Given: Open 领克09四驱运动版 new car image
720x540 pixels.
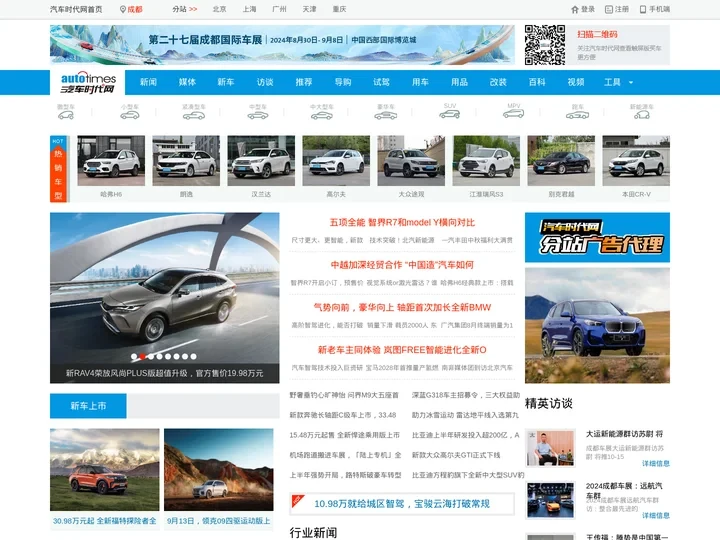Looking at the screenshot, I should 219,470.
